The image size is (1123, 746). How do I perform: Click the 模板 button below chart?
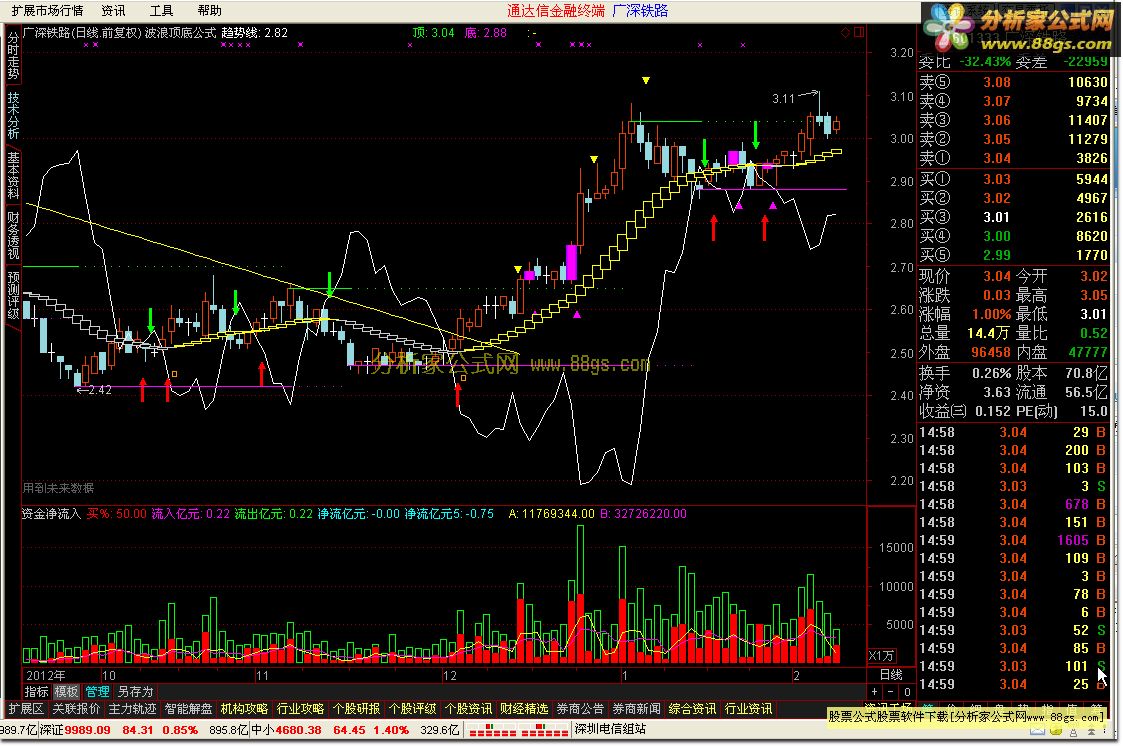tap(66, 692)
